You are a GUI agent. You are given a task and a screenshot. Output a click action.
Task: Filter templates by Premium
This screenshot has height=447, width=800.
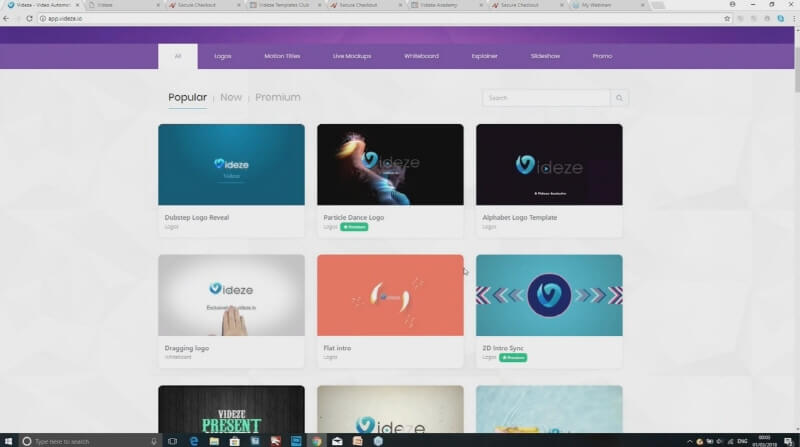(x=278, y=97)
